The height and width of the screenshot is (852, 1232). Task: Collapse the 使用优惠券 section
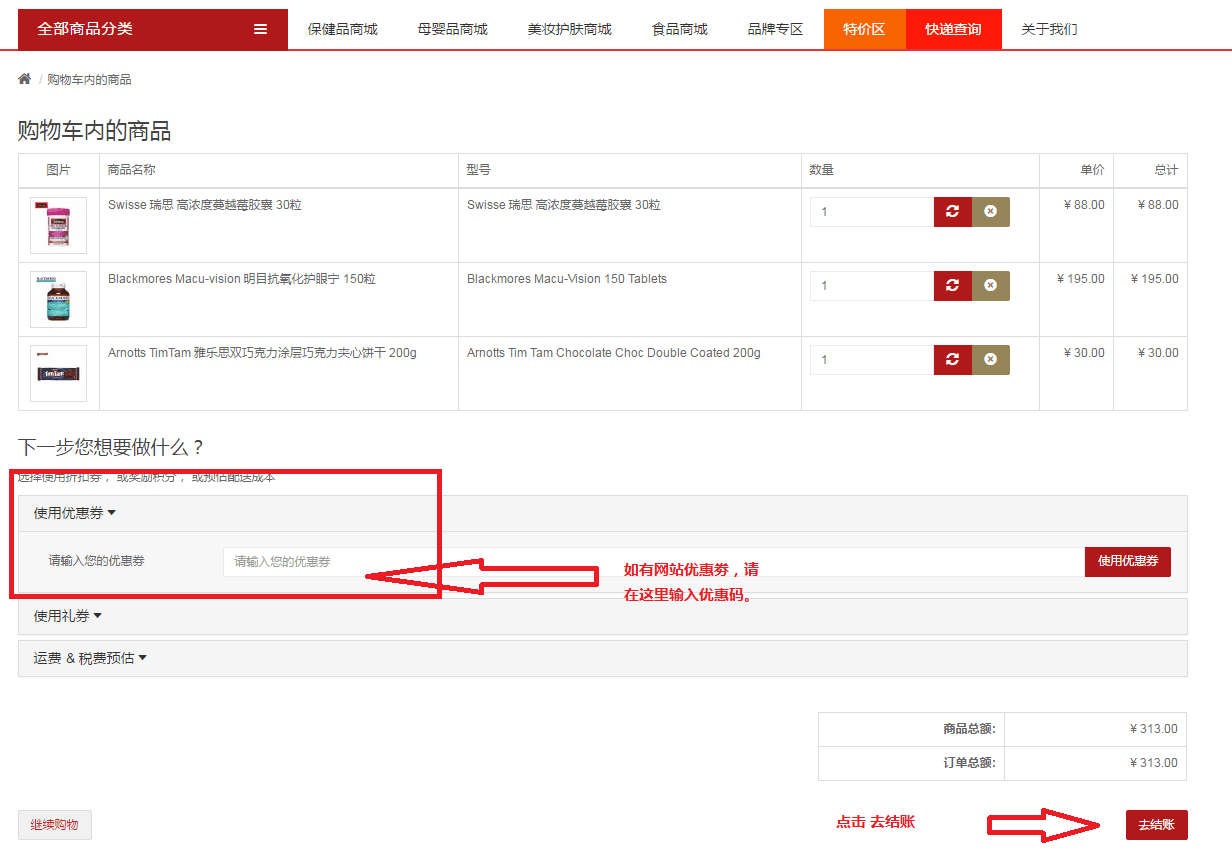(75, 513)
